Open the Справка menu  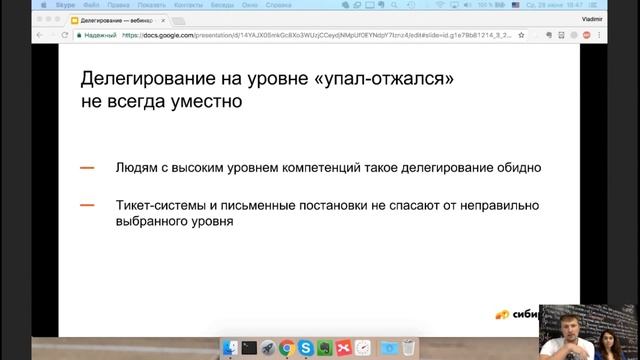coord(278,5)
